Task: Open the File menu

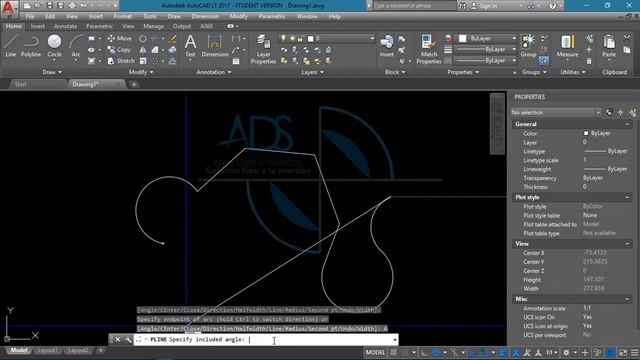Action: 30,16
